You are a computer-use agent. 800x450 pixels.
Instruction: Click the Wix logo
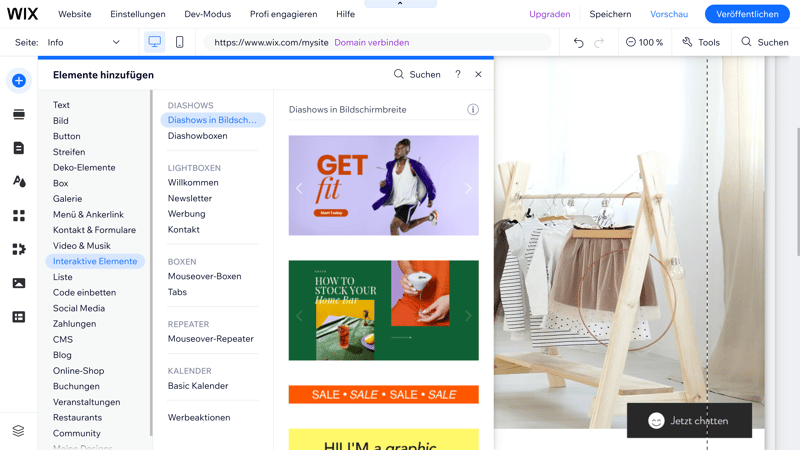tap(22, 14)
